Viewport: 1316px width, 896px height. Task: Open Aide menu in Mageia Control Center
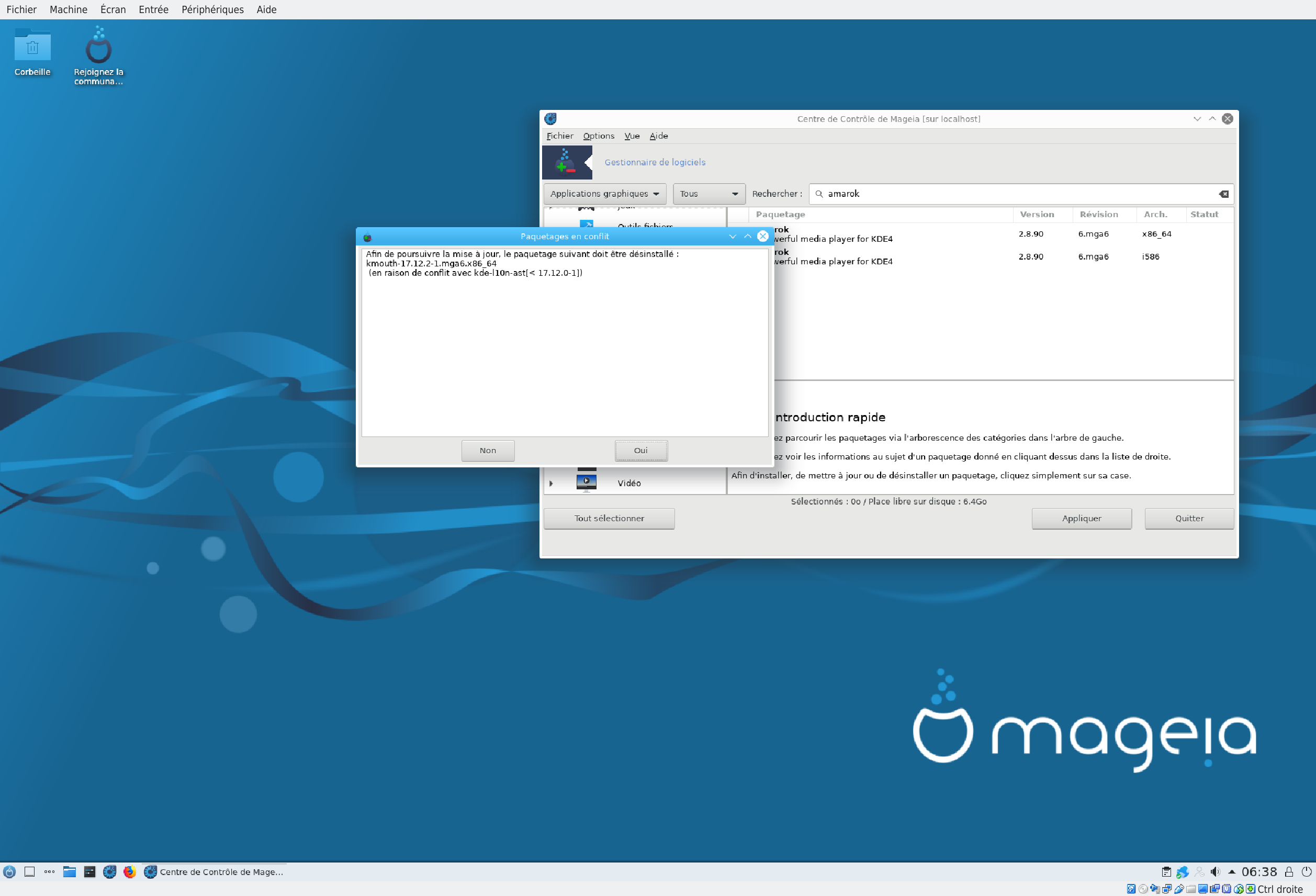pyautogui.click(x=659, y=136)
